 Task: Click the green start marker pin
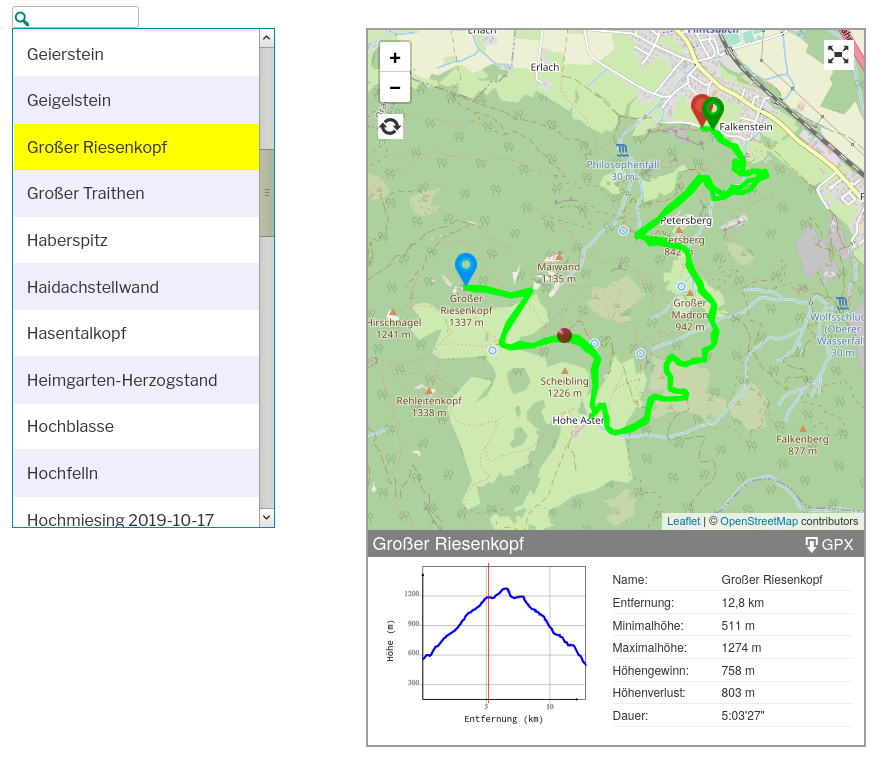pyautogui.click(x=713, y=113)
